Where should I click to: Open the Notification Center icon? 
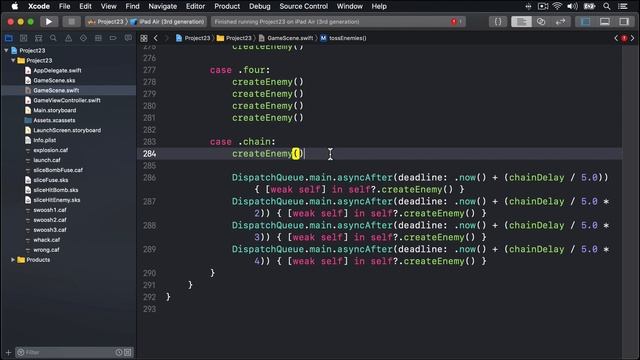(x=623, y=6)
